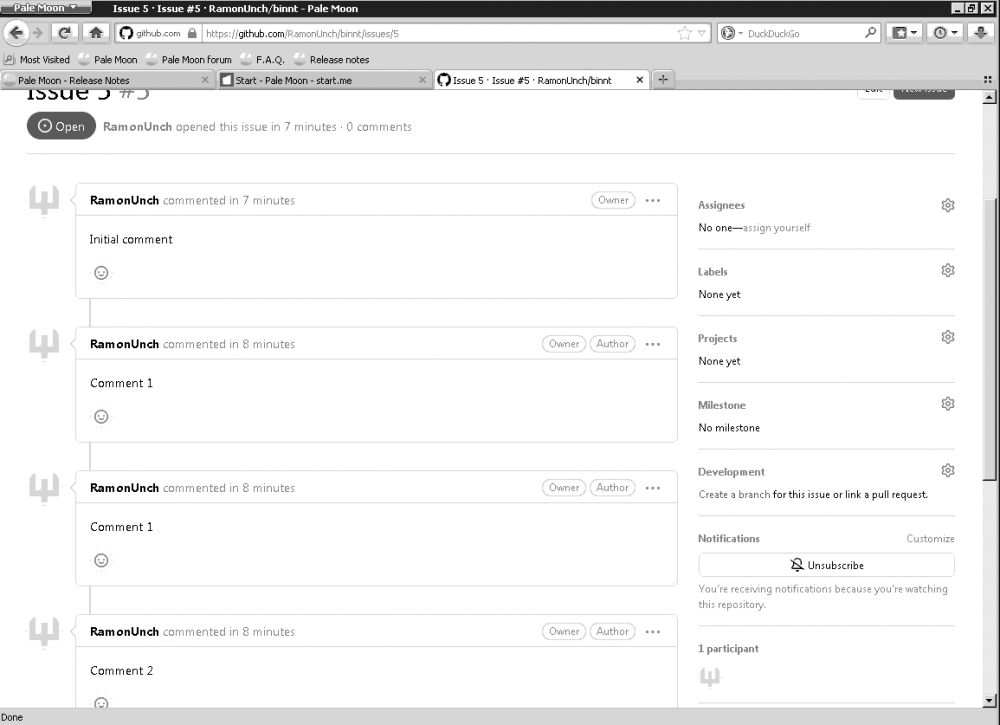Screen dimensions: 1000x725
Task: Click the Owner badge on Initial comment
Action: pos(613,200)
